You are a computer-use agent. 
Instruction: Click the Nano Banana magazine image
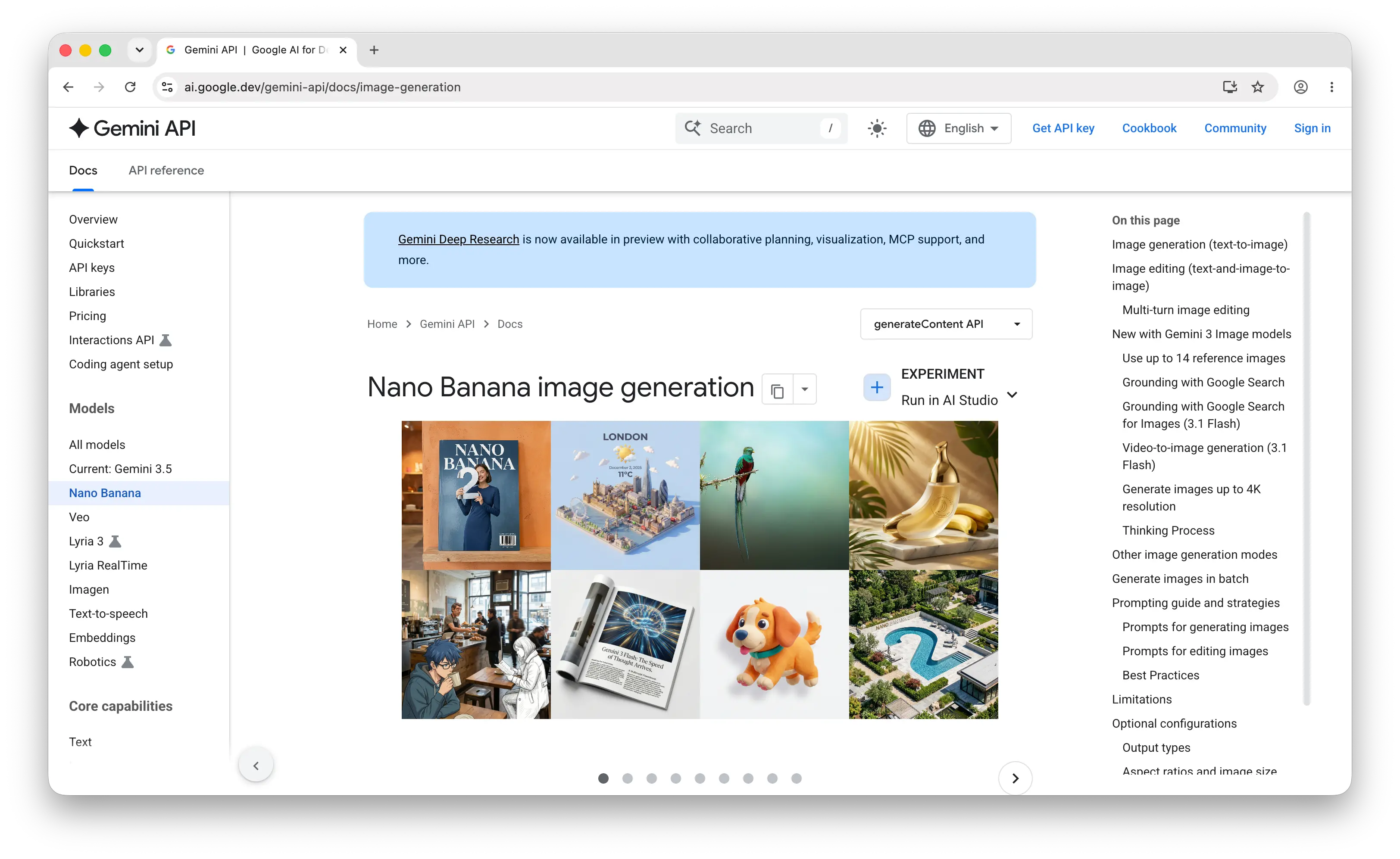point(476,495)
